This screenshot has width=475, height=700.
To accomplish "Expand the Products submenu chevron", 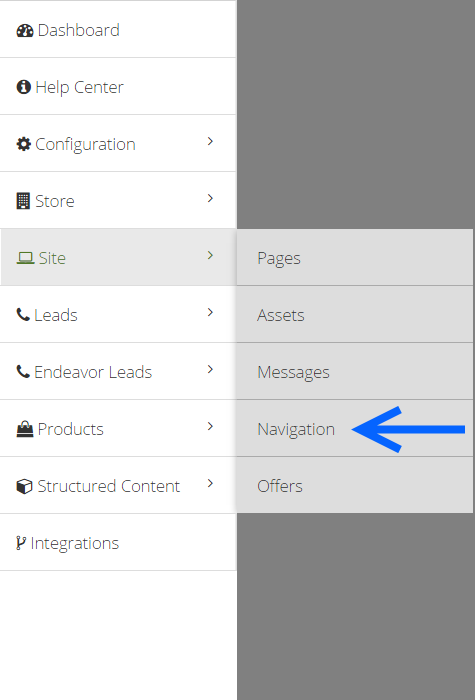I will click(210, 426).
